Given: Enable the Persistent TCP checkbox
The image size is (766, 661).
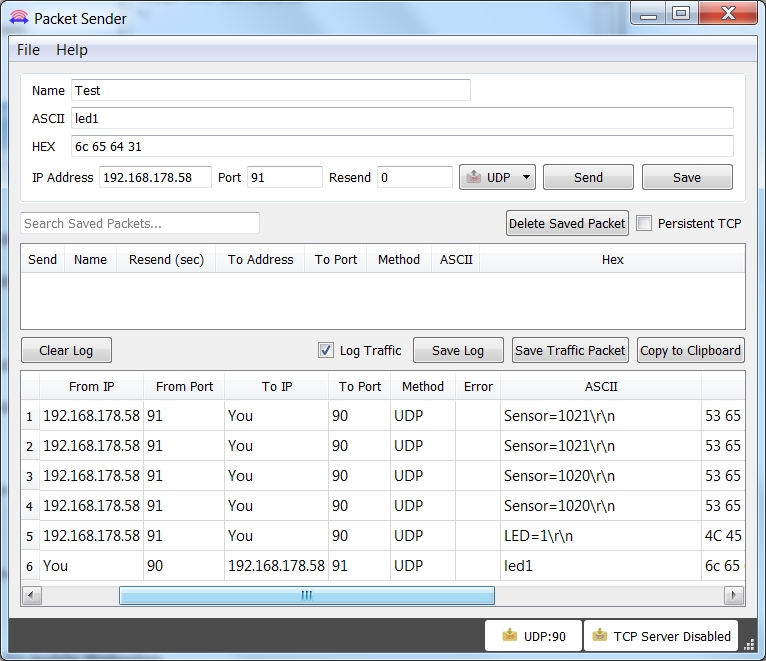Looking at the screenshot, I should click(644, 223).
